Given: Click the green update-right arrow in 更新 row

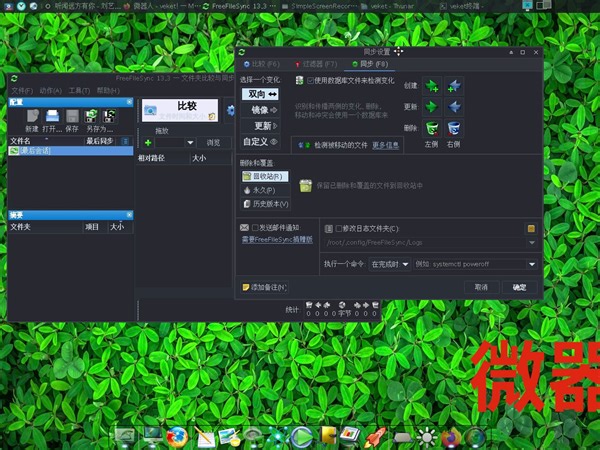Looking at the screenshot, I should click(x=432, y=107).
